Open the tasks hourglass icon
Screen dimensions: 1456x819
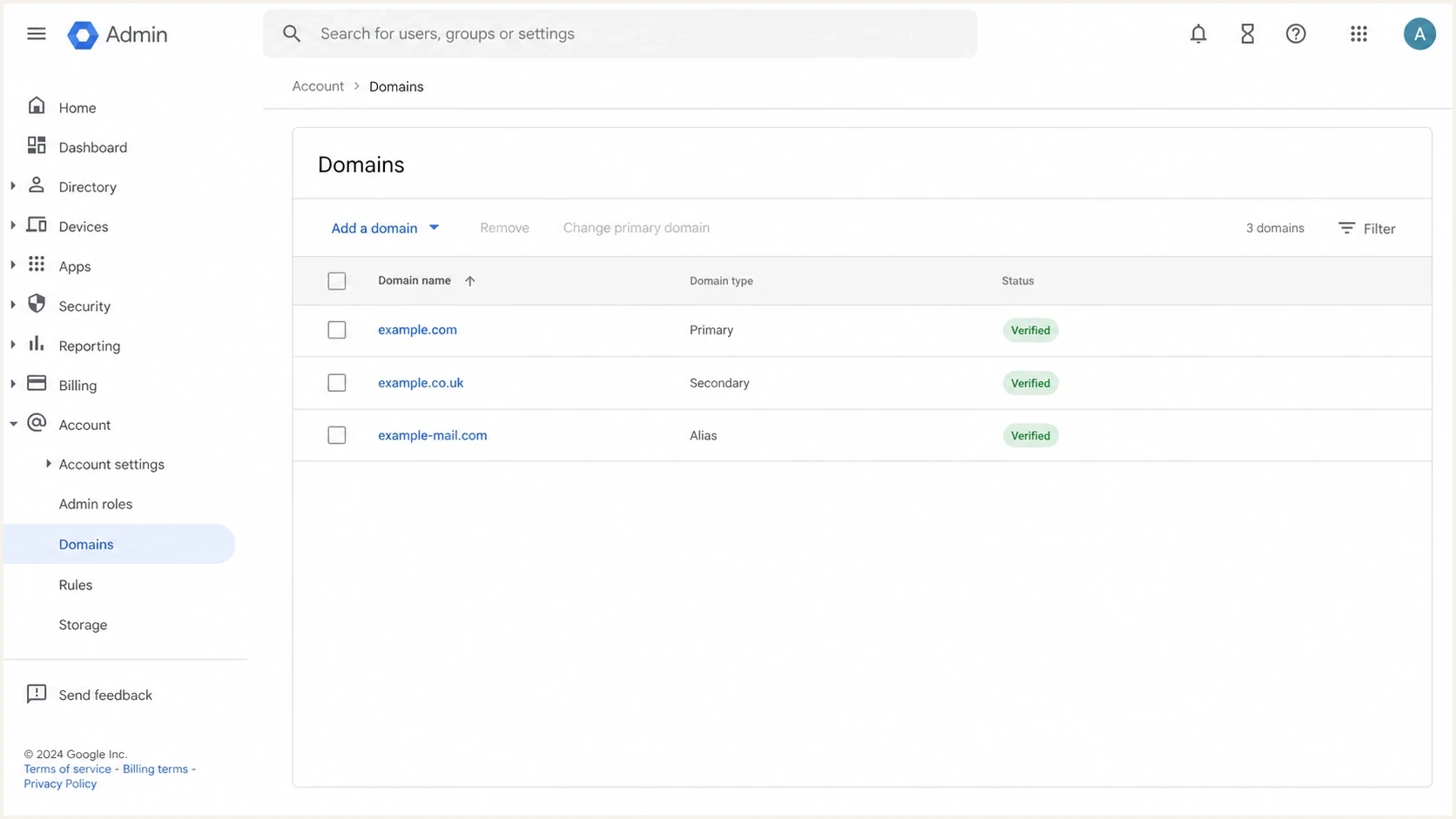[x=1247, y=34]
